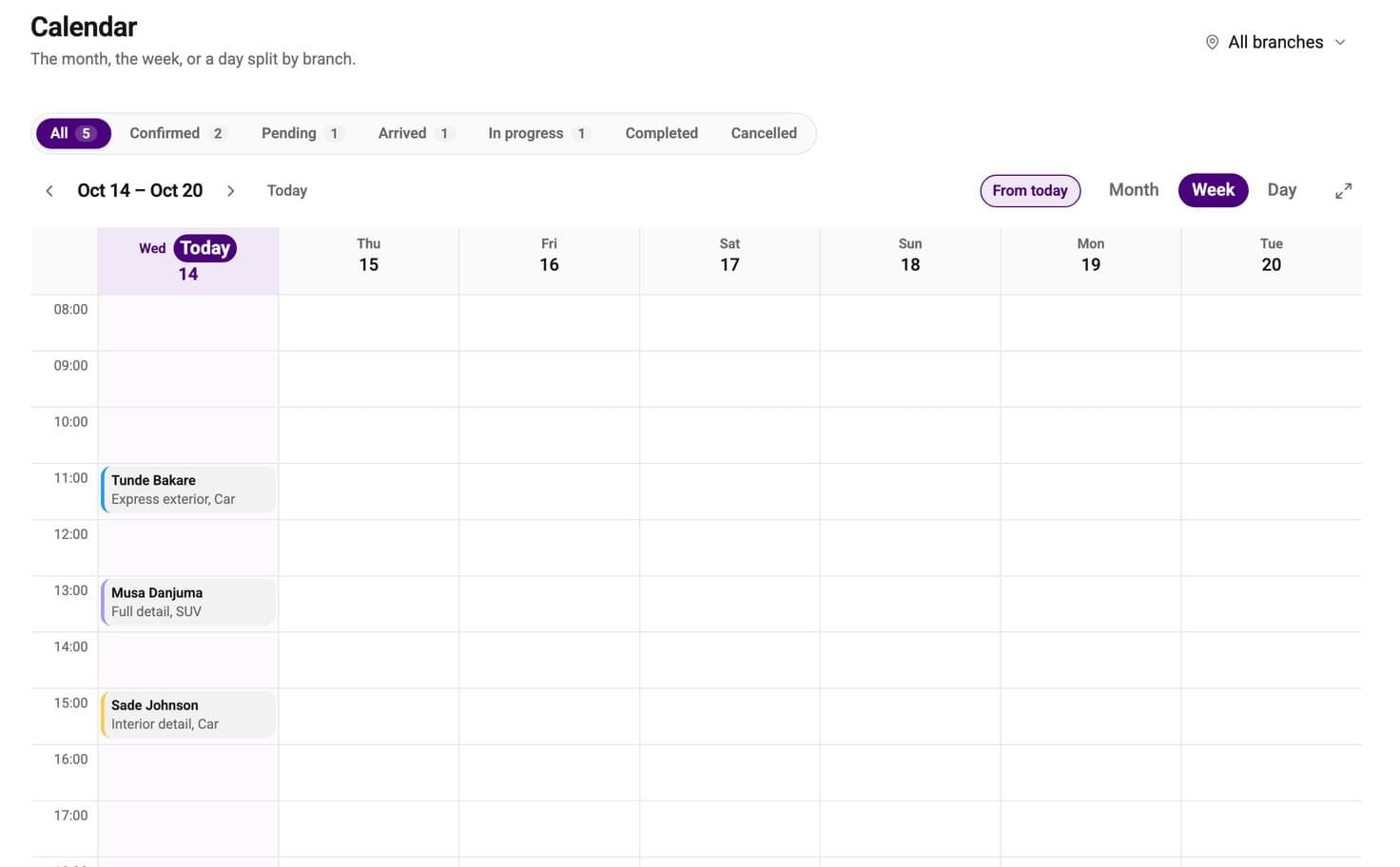Filter by In progress bookings
This screenshot has height=867, width=1400.
coord(539,133)
